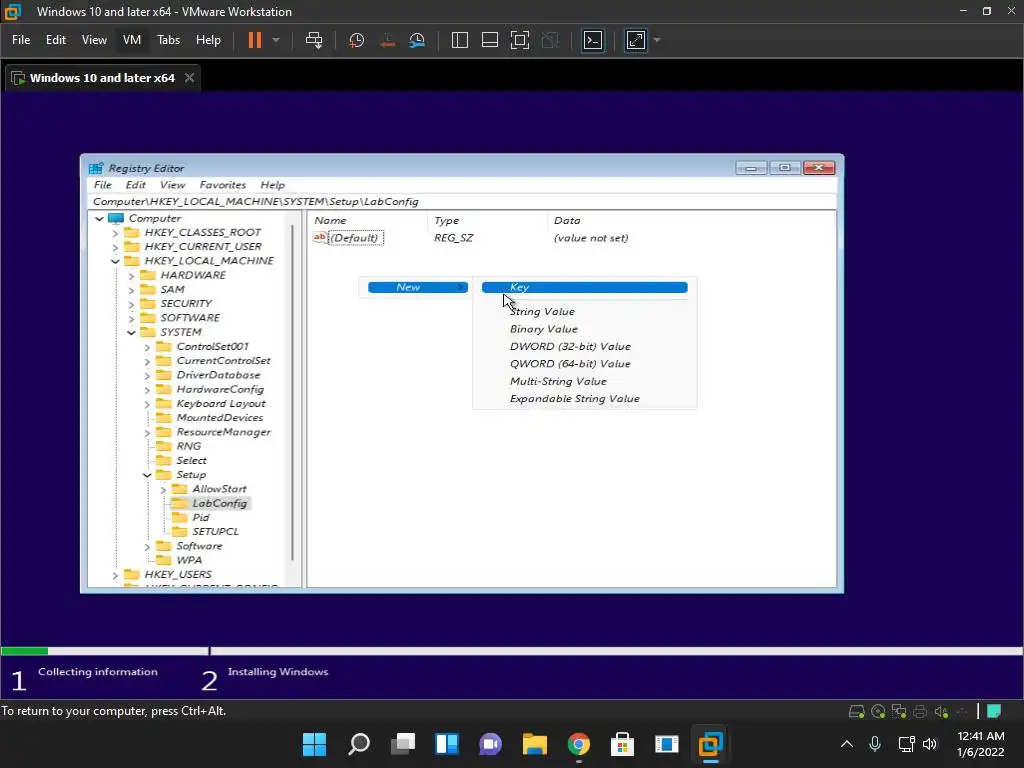Collapse the Computer tree node
1024x768 pixels.
tap(99, 219)
